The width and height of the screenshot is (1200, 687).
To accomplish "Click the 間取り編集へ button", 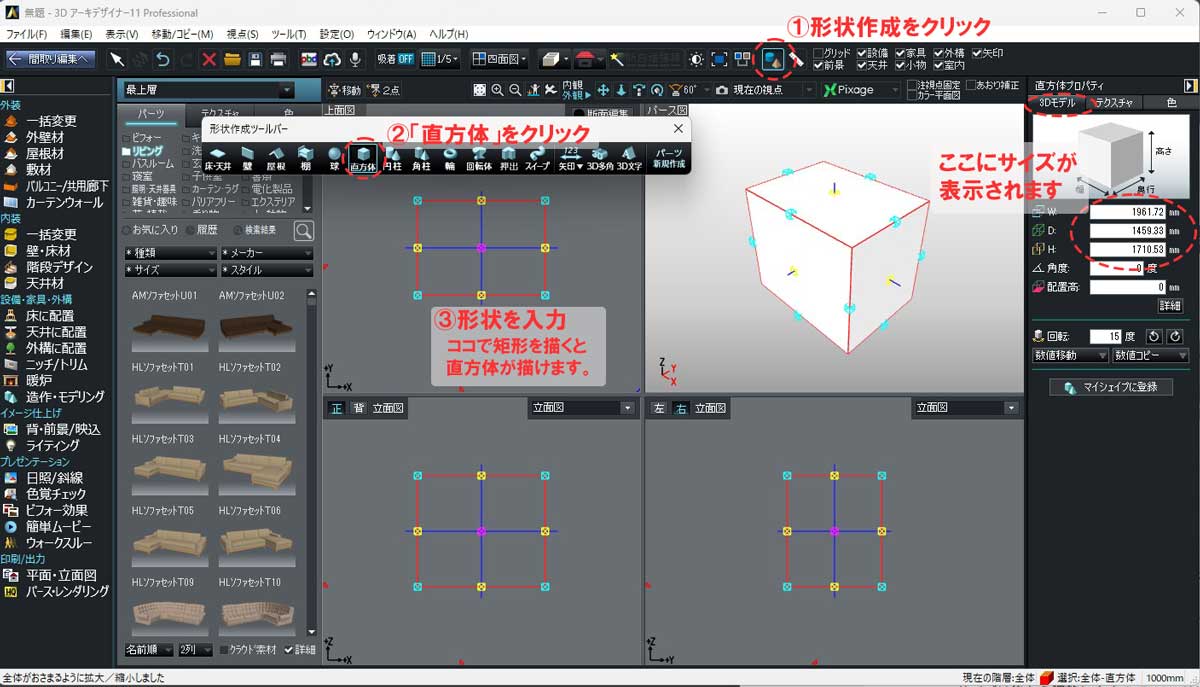I will [50, 59].
